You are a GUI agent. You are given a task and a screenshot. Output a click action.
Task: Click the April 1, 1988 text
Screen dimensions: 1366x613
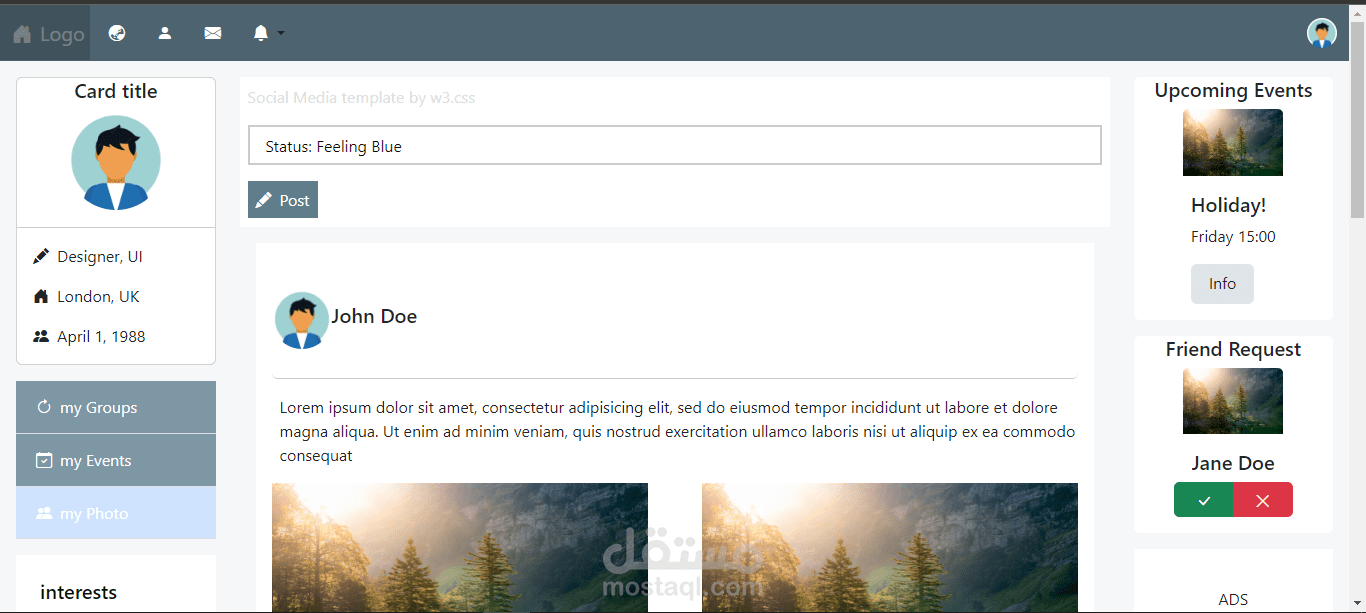click(101, 336)
